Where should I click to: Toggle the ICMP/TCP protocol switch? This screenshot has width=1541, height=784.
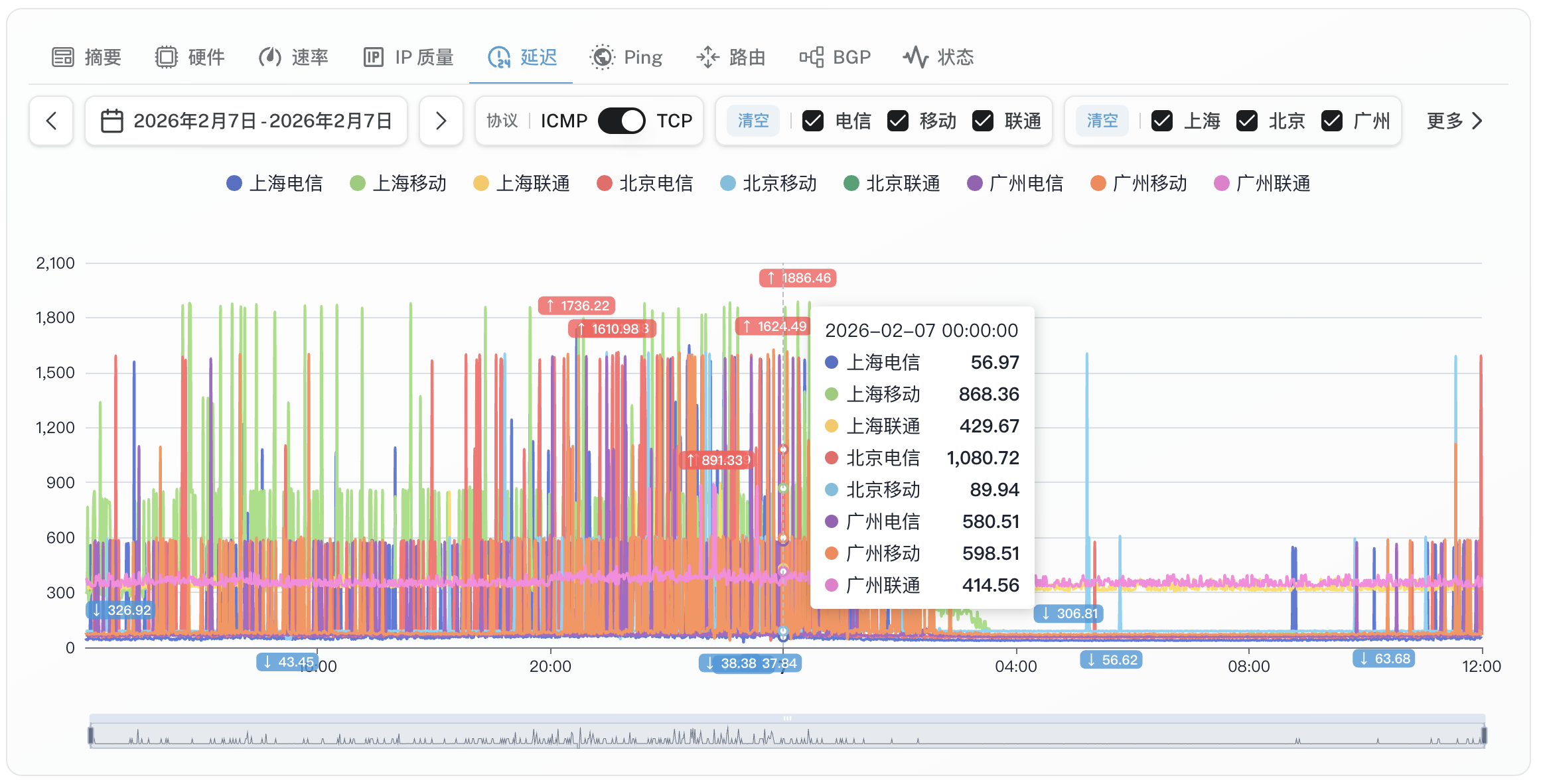[x=621, y=121]
